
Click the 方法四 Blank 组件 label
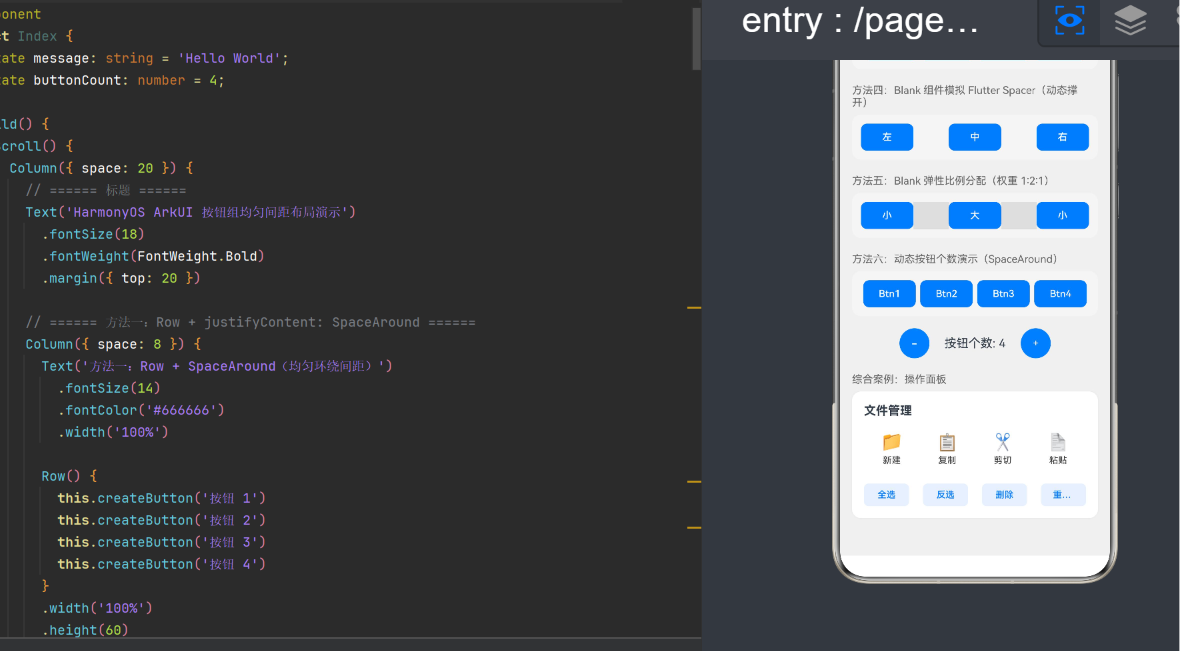tap(965, 96)
